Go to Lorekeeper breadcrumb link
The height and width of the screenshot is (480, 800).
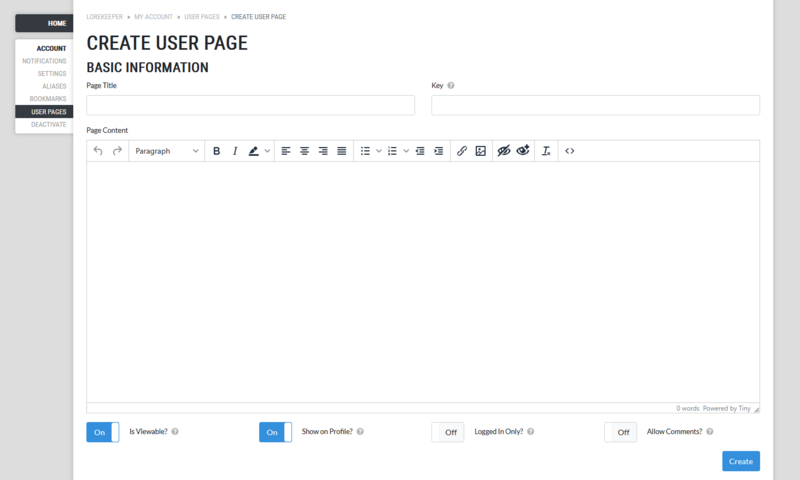coord(105,17)
